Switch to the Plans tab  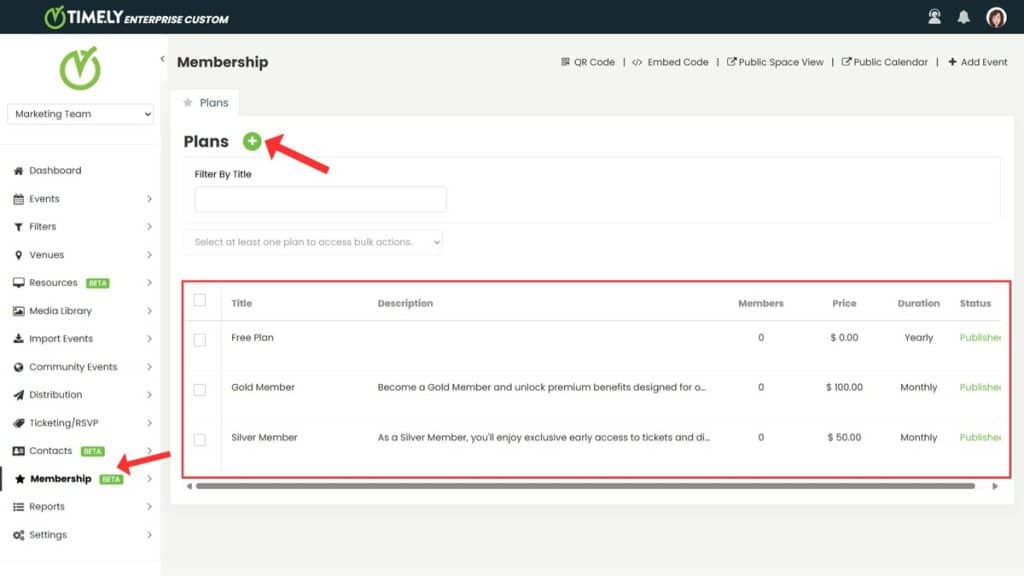206,102
